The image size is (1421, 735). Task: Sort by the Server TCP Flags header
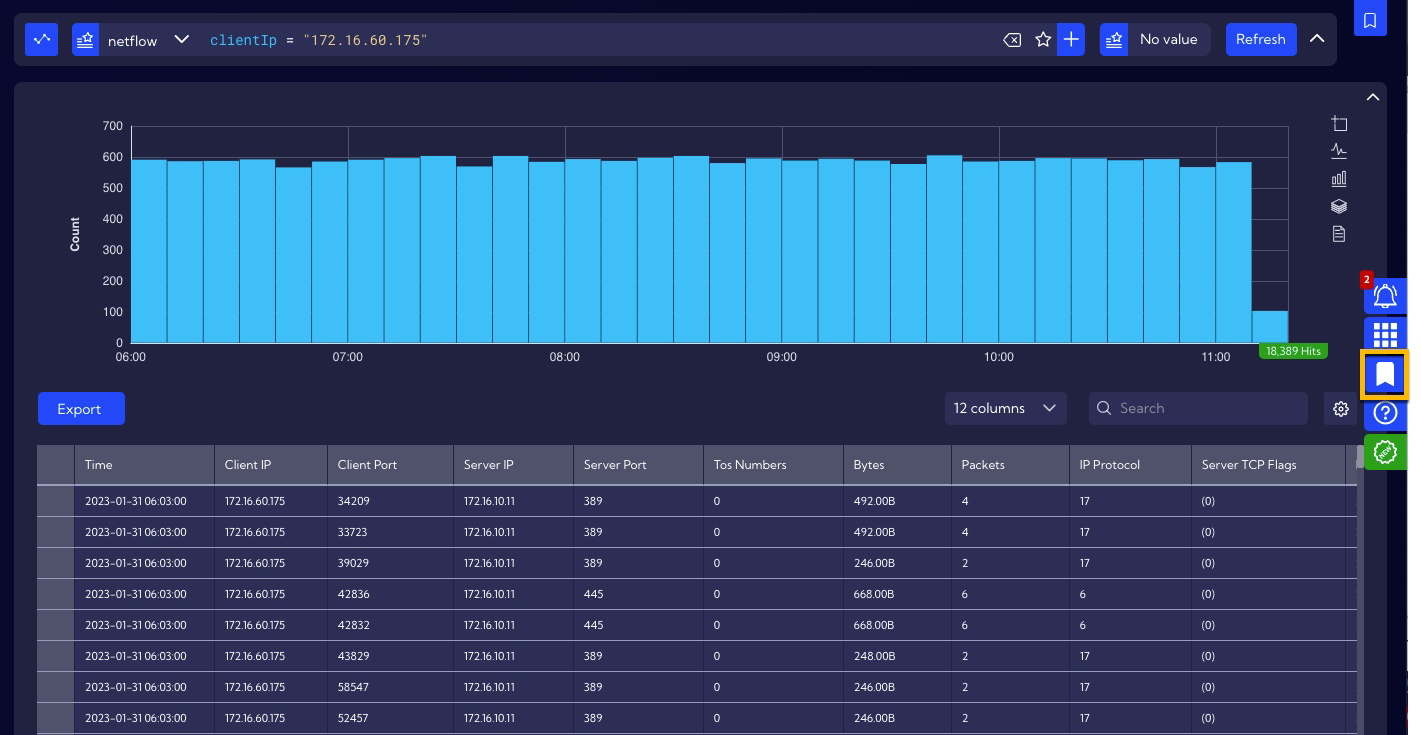coord(1268,465)
